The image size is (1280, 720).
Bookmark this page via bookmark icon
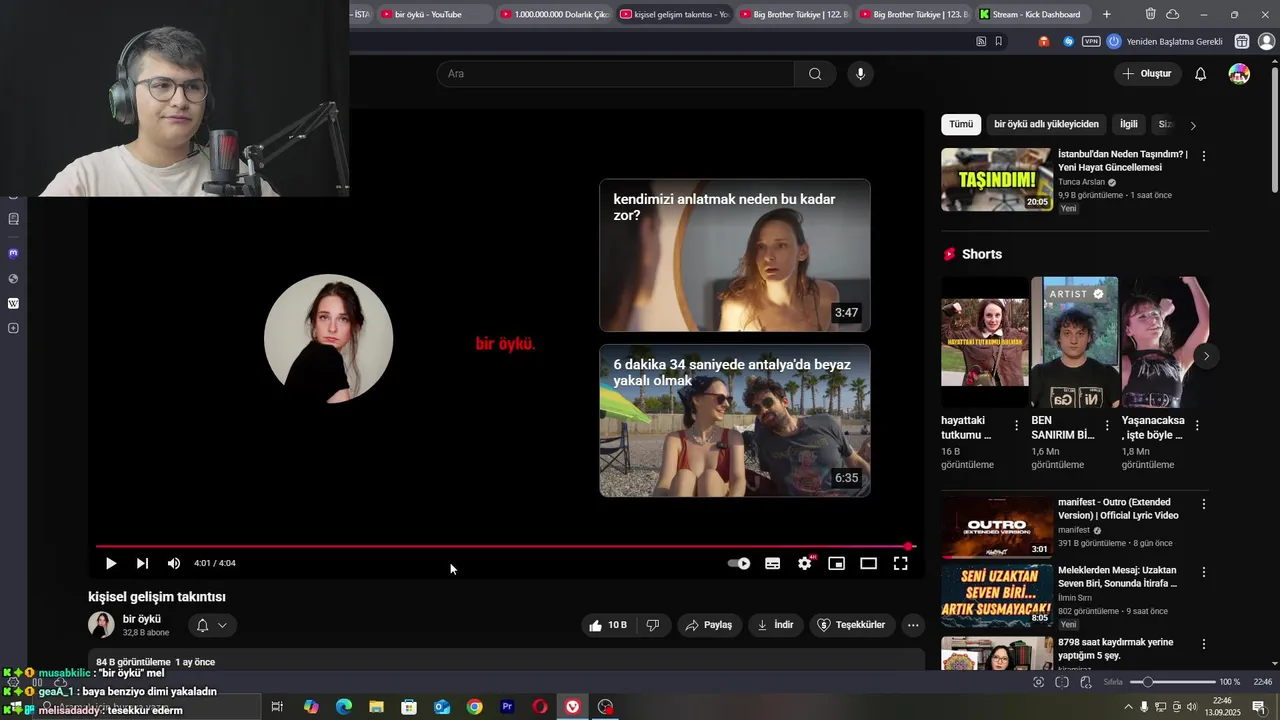click(x=999, y=41)
